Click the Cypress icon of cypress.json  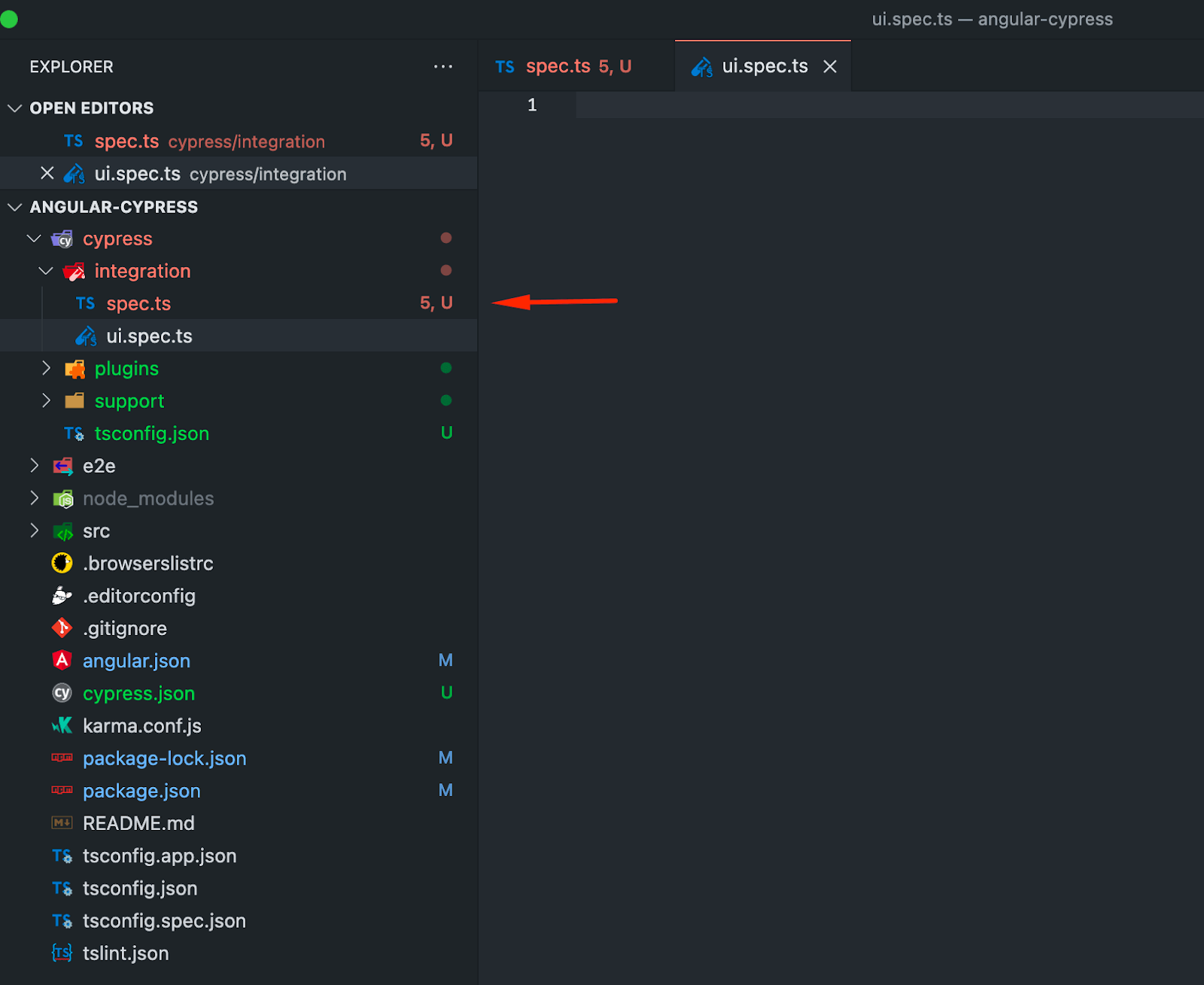[x=62, y=693]
